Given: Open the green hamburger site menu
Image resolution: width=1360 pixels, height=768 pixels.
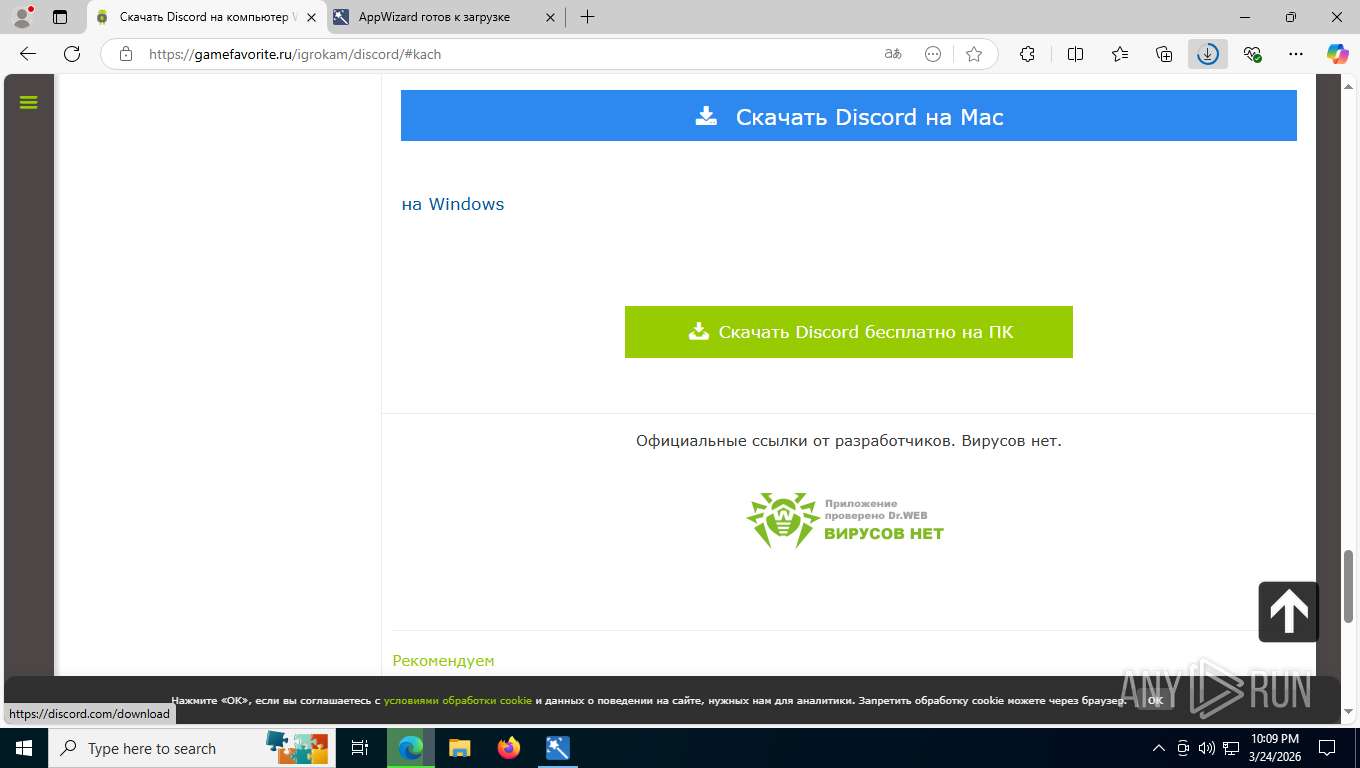Looking at the screenshot, I should coord(28,102).
